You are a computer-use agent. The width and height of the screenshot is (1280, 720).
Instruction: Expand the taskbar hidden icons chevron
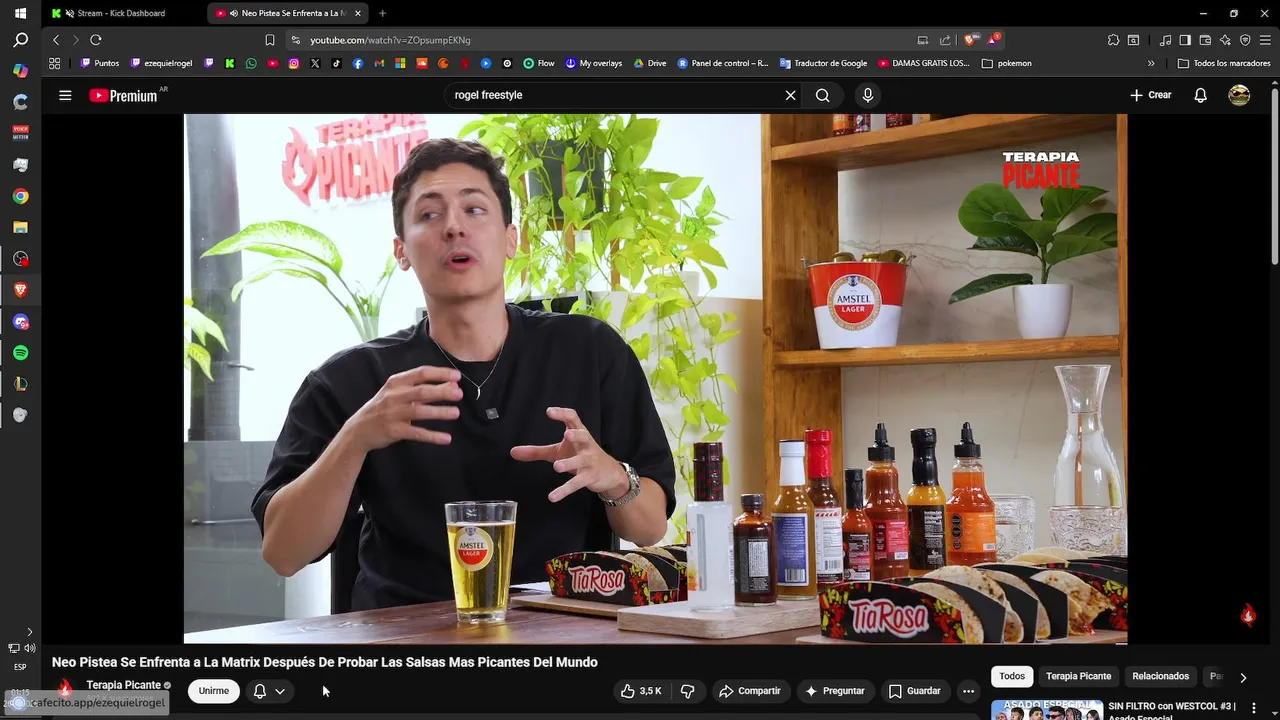[x=29, y=632]
